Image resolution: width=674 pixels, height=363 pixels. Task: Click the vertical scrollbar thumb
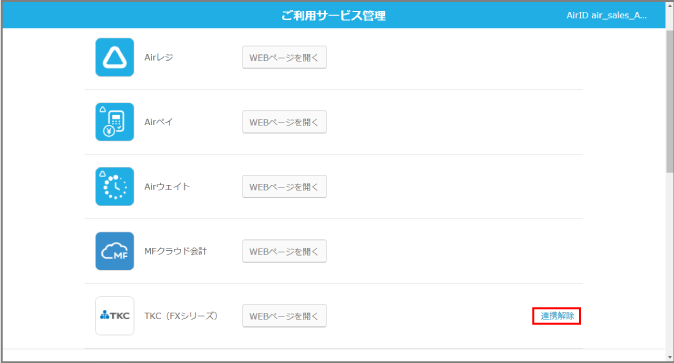(x=670, y=101)
